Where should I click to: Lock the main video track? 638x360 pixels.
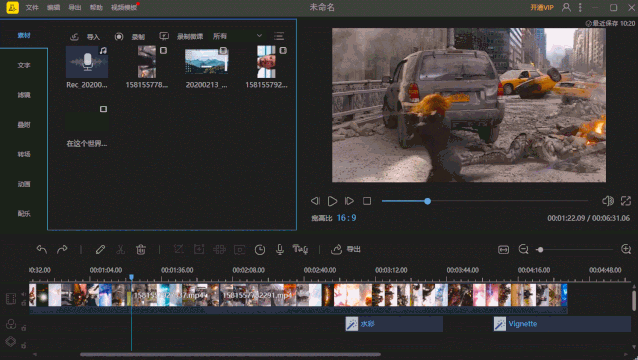[x=24, y=303]
